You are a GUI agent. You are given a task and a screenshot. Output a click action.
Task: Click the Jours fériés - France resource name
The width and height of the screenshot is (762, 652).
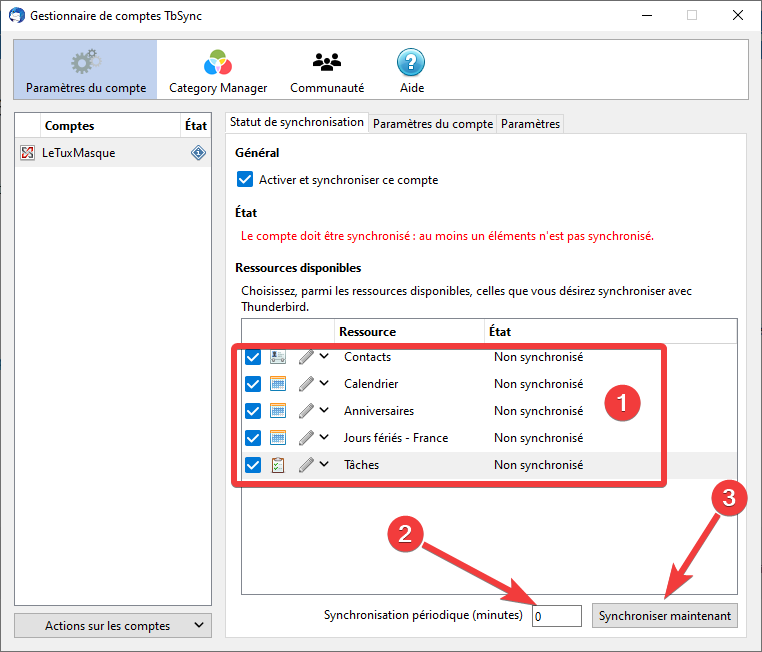pyautogui.click(x=396, y=438)
